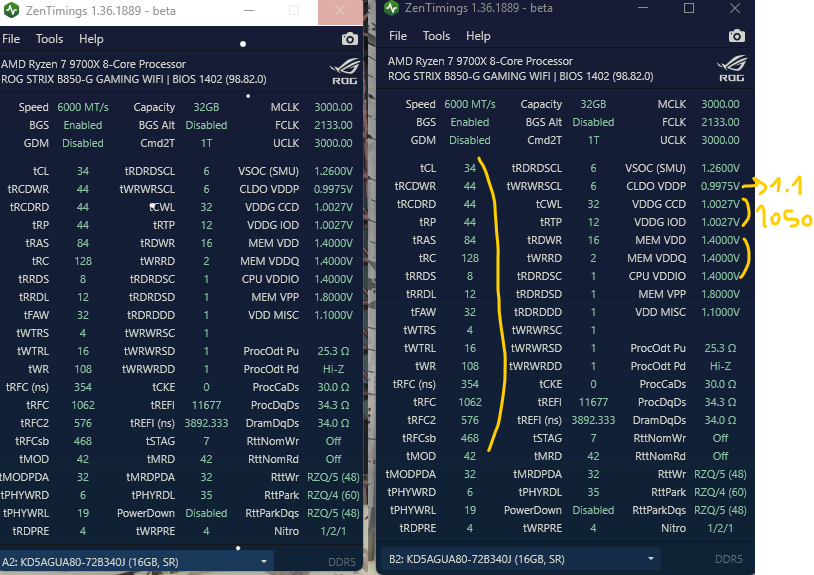Click tRFCsb value 468 in right window
The height and width of the screenshot is (575, 814).
click(x=470, y=438)
